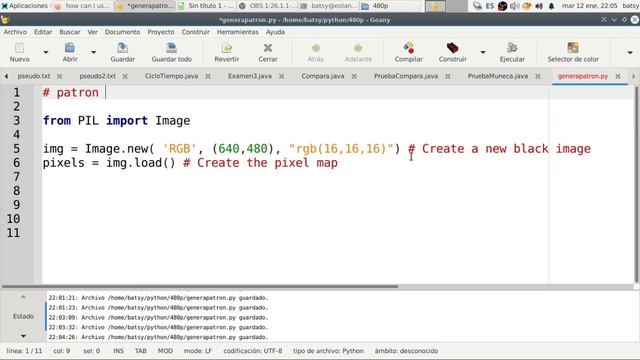Open the Proyecto menu
This screenshot has height=360, width=640.
(161, 32)
